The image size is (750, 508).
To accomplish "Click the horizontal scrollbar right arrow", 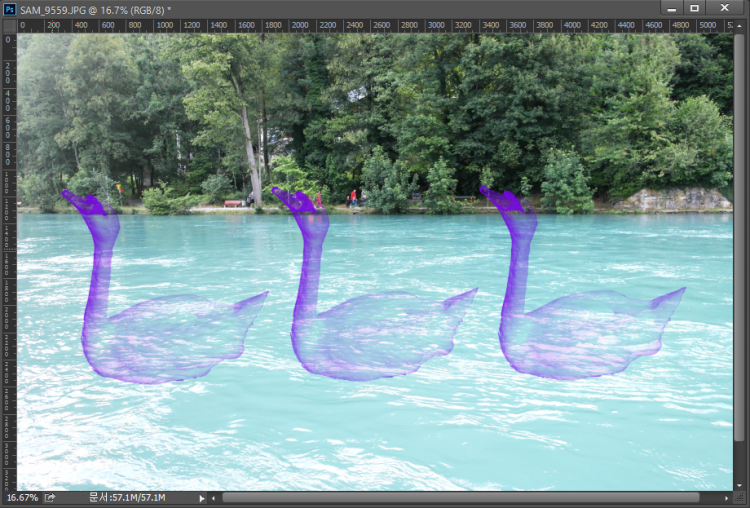I will coord(726,497).
